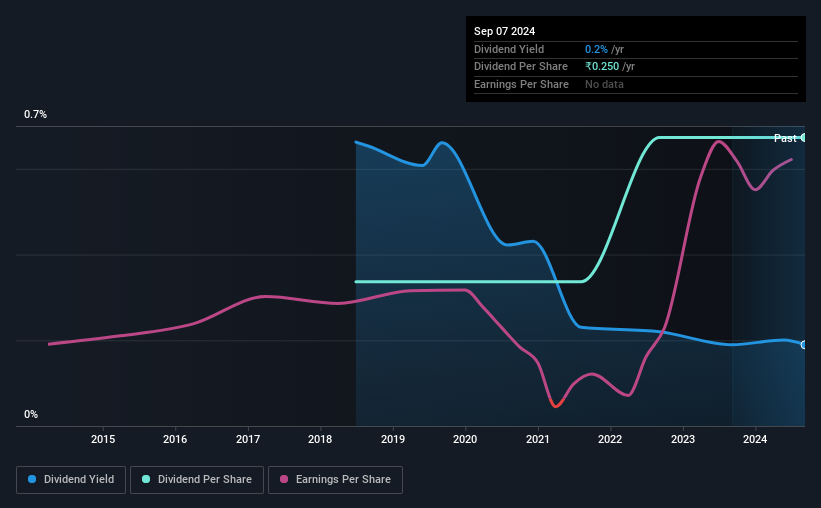
Task: Click the 2018 label on the x-axis
Action: click(x=320, y=439)
